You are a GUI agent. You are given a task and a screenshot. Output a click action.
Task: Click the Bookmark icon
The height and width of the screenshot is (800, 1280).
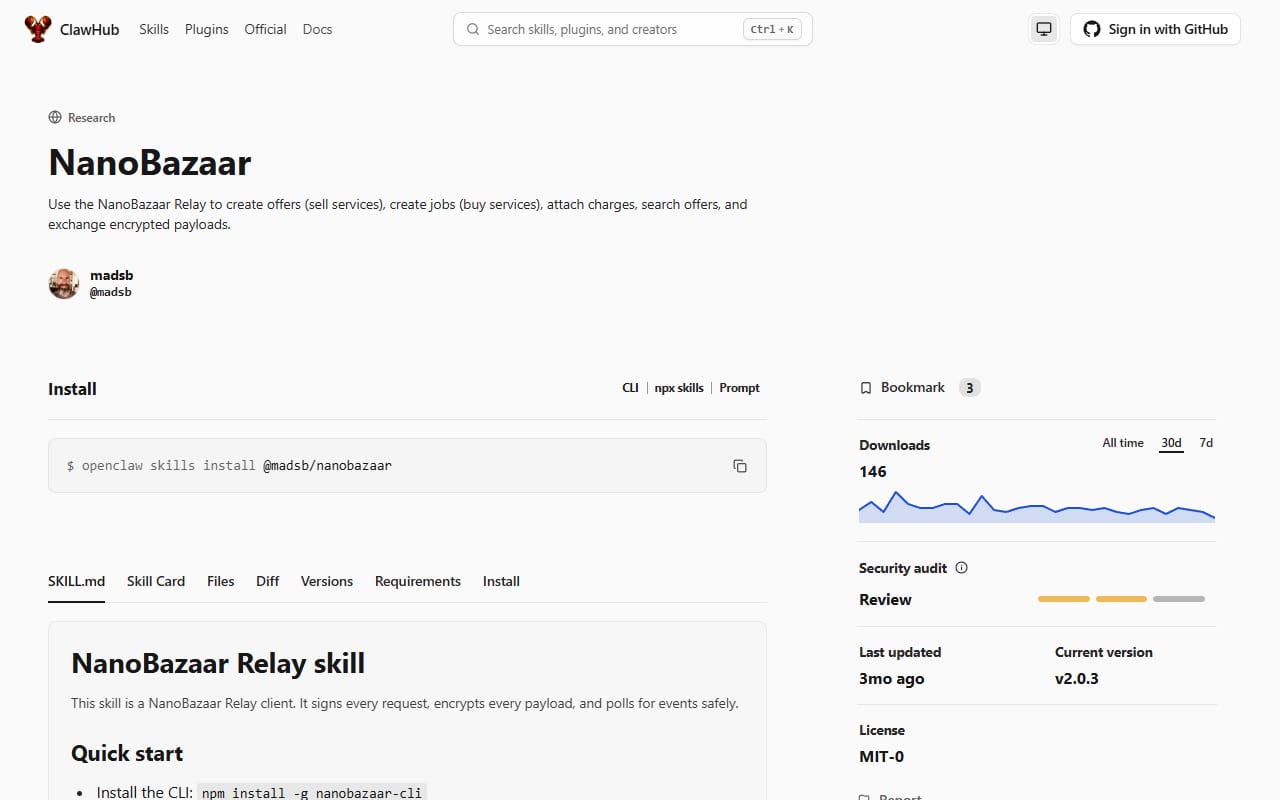(x=866, y=388)
